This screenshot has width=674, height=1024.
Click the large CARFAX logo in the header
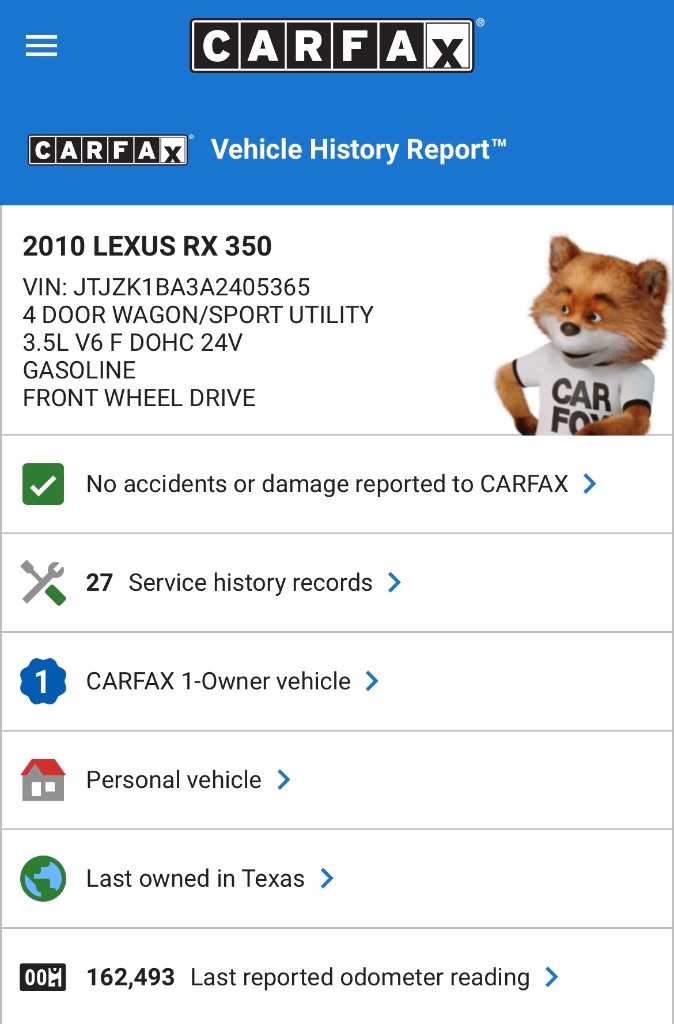tap(332, 46)
